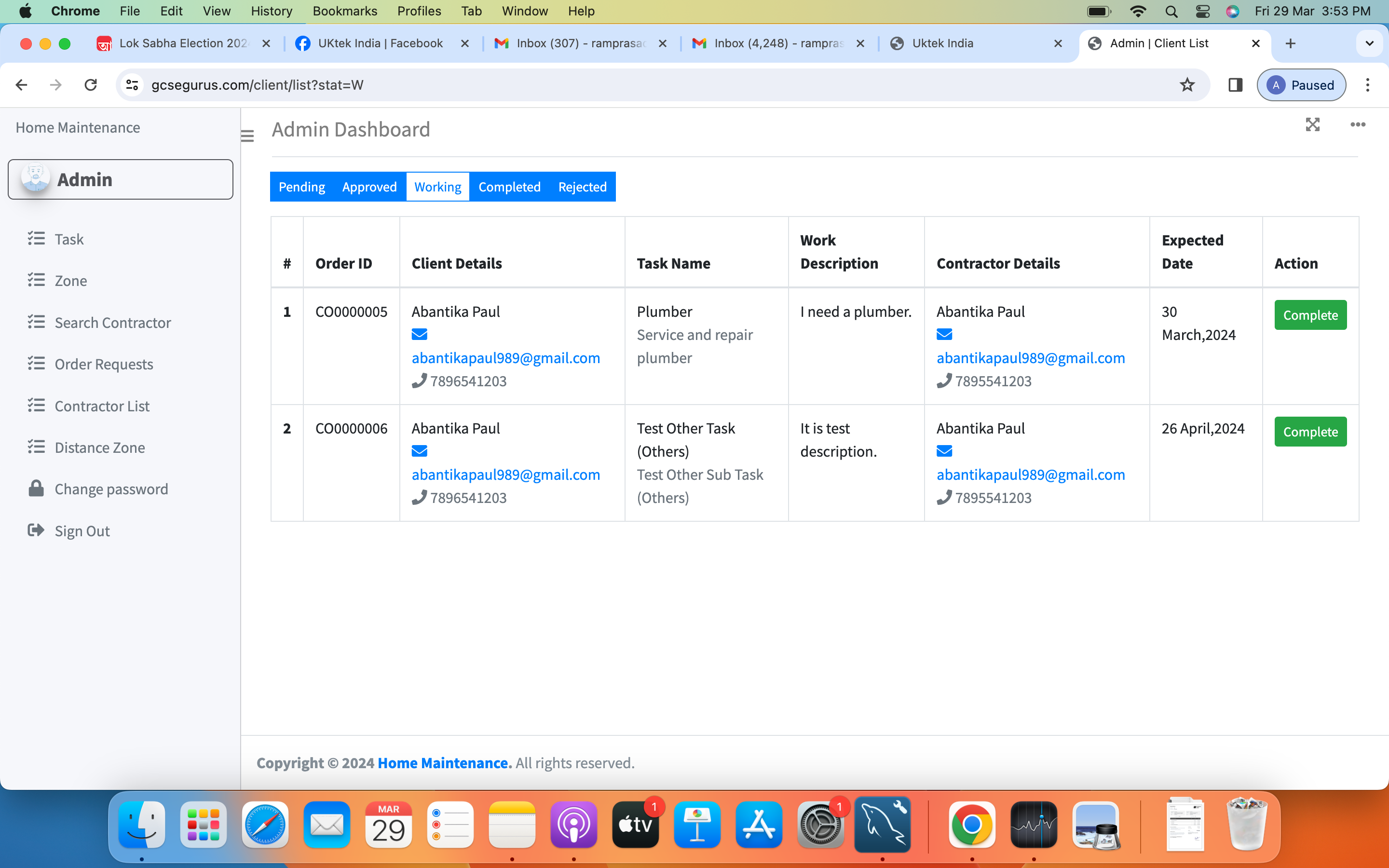Reload the page with the refresh icon
This screenshot has width=1389, height=868.
91,85
